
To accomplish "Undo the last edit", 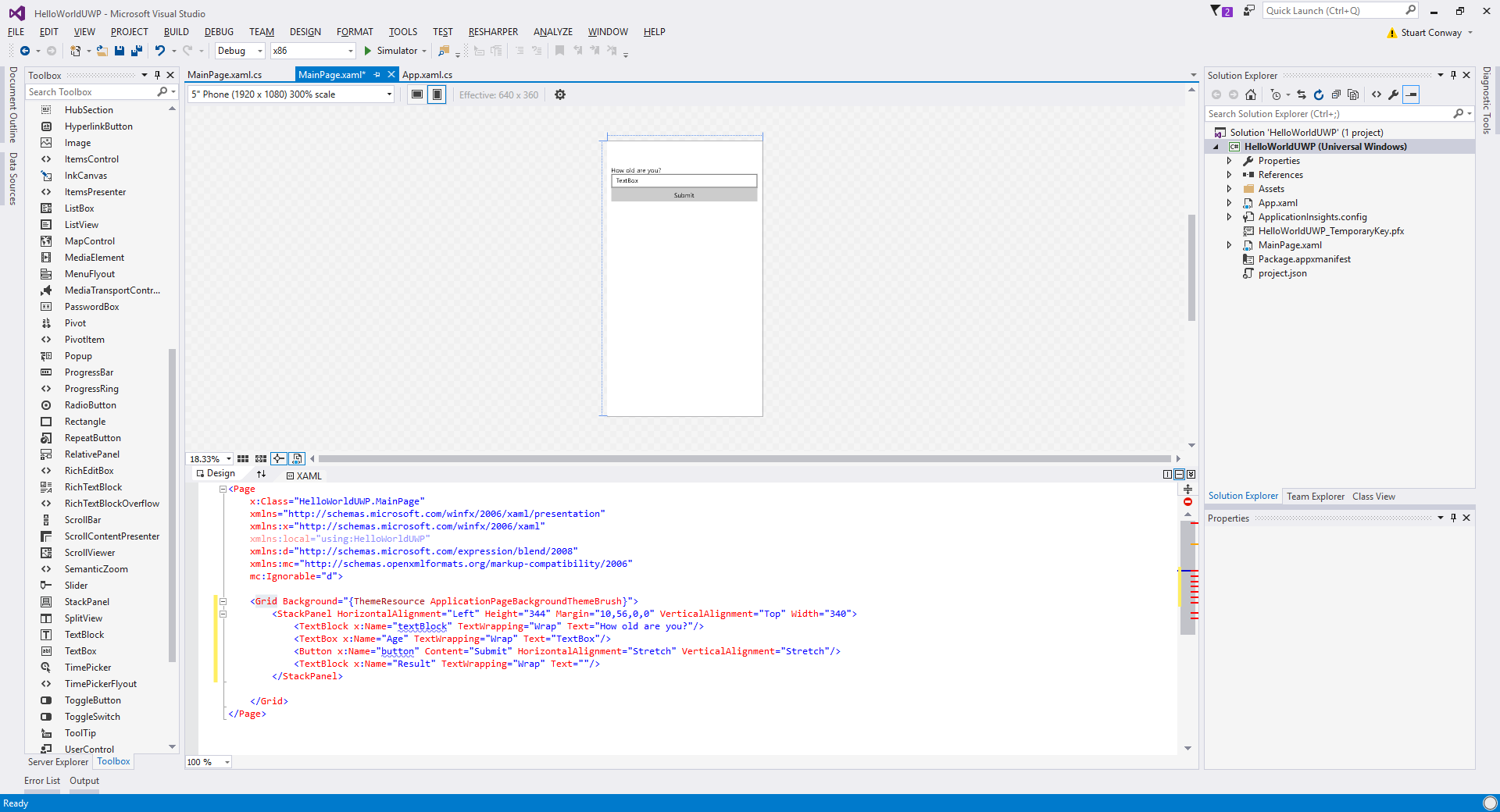I will [x=160, y=51].
